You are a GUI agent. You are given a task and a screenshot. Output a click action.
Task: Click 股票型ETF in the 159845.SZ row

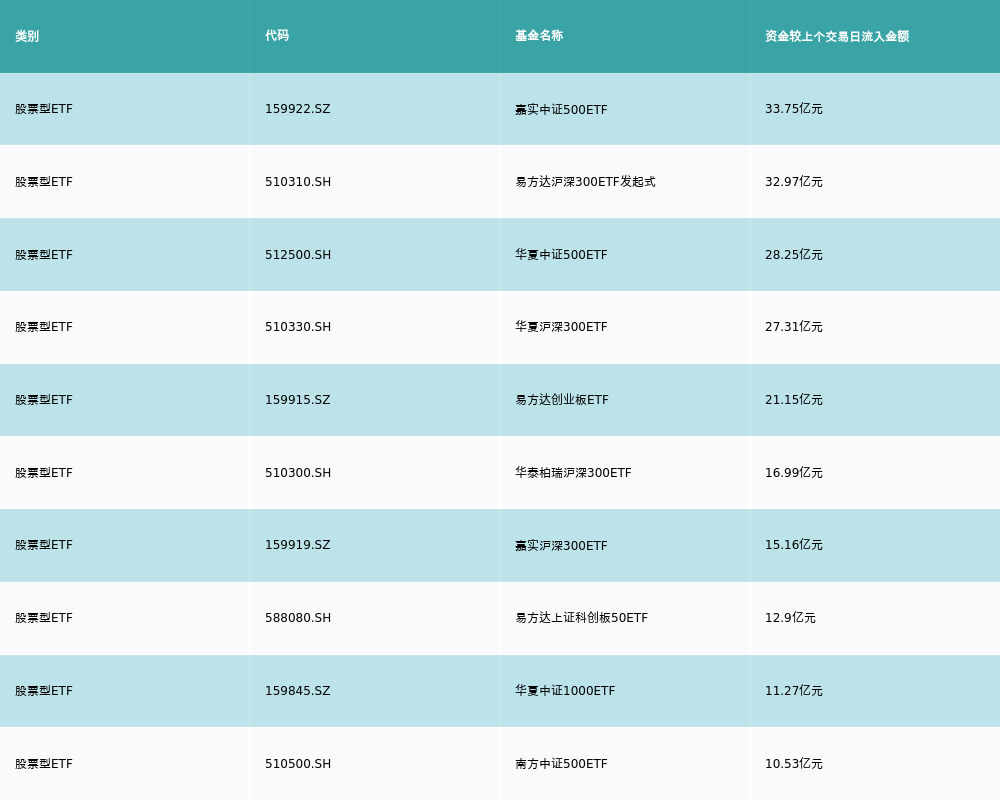tap(44, 691)
